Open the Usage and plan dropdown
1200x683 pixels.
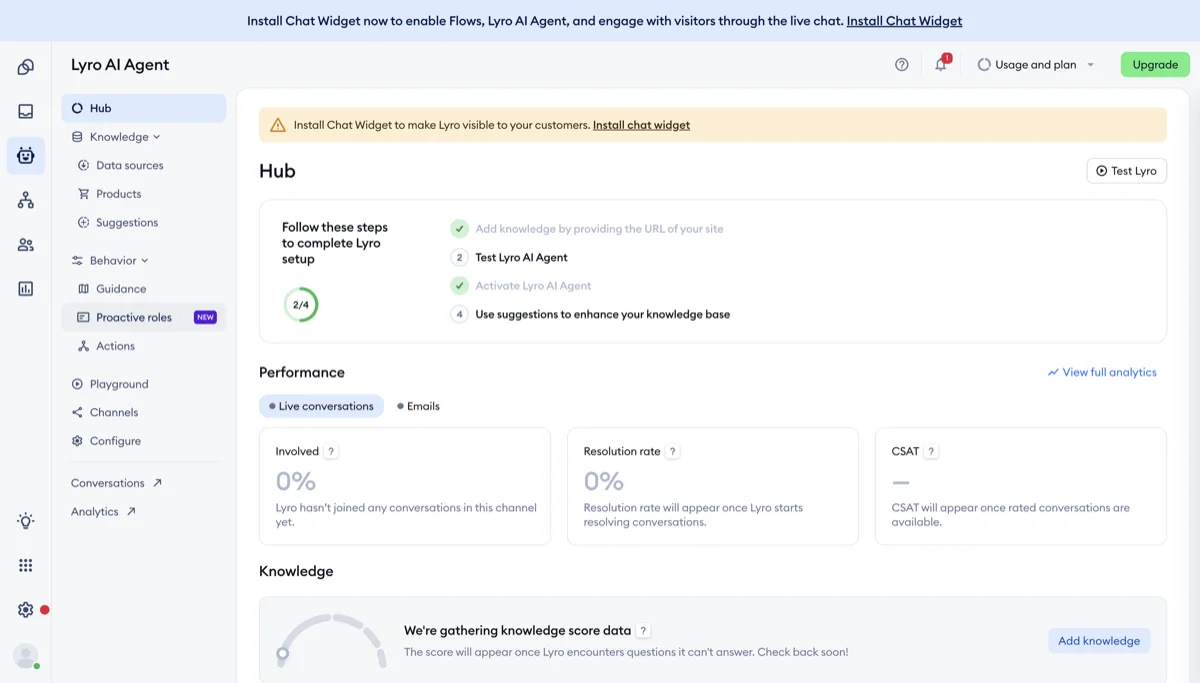point(1036,64)
